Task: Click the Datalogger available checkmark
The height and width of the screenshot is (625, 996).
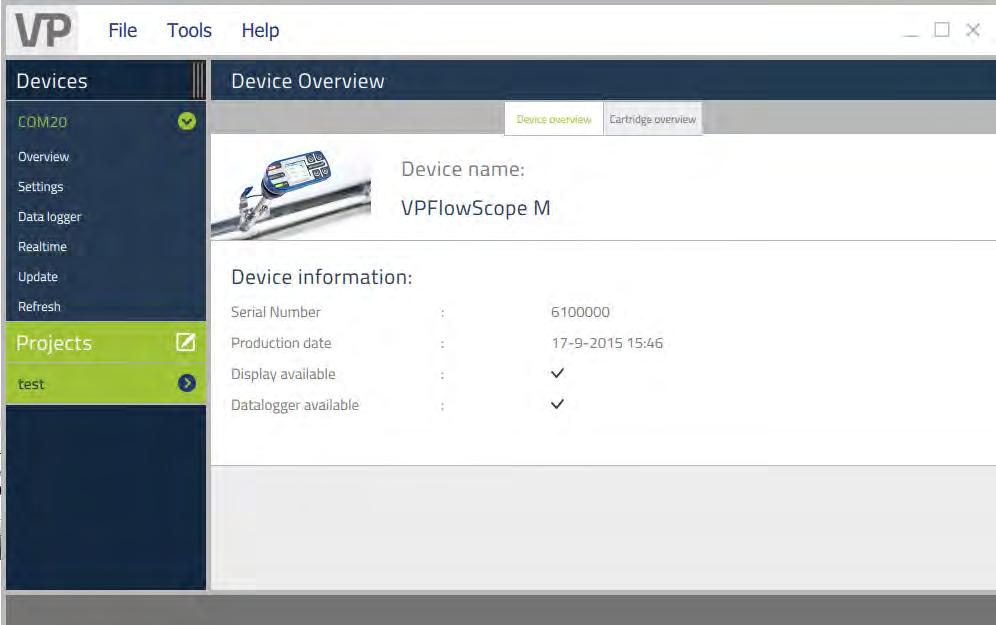Action: pyautogui.click(x=557, y=404)
